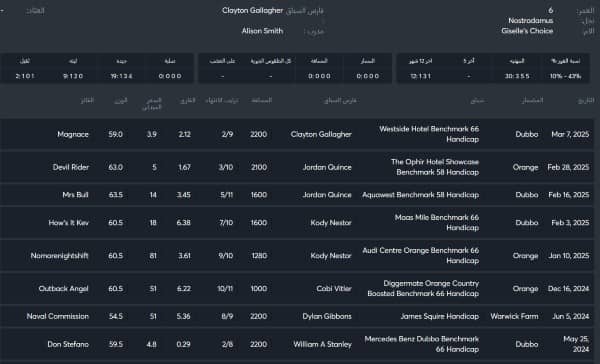Click date Dec 16, 2024
Viewport: 600px width, 364px height.
568,289
